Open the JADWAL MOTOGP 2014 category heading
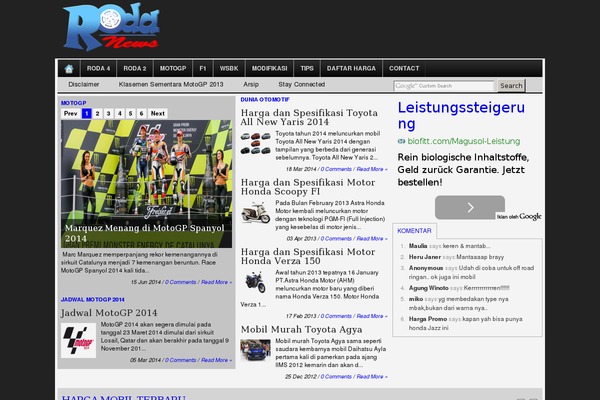Viewport: 600px width, 400px height. [x=93, y=299]
